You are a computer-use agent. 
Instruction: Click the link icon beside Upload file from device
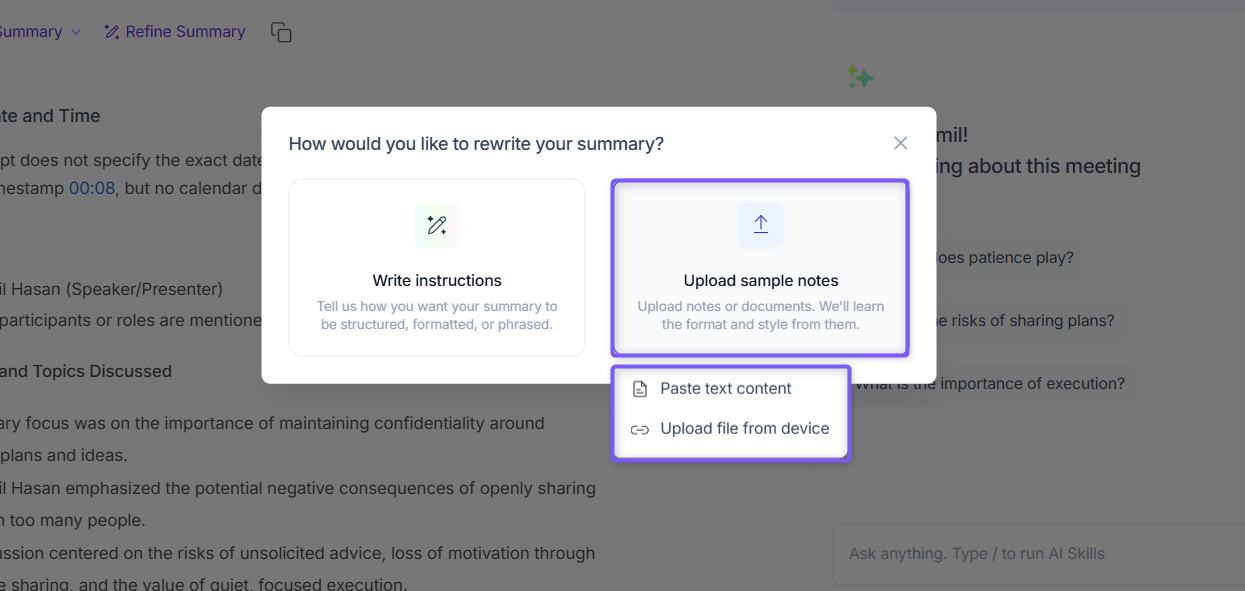(640, 429)
